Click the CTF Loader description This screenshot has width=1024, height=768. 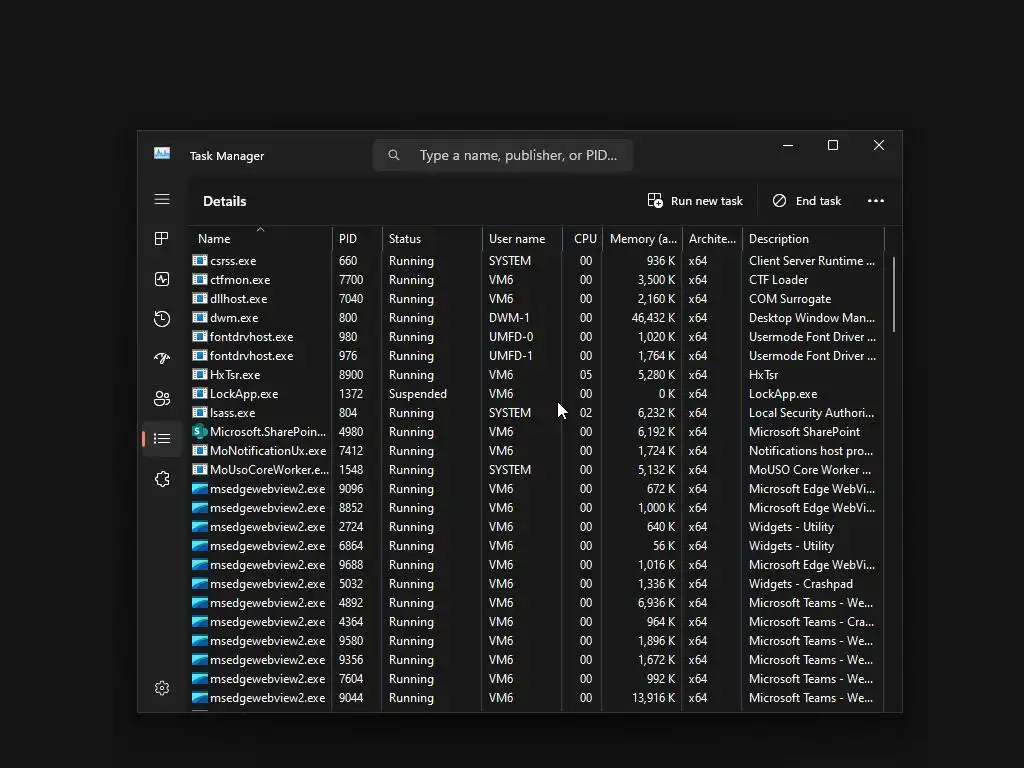tap(778, 280)
